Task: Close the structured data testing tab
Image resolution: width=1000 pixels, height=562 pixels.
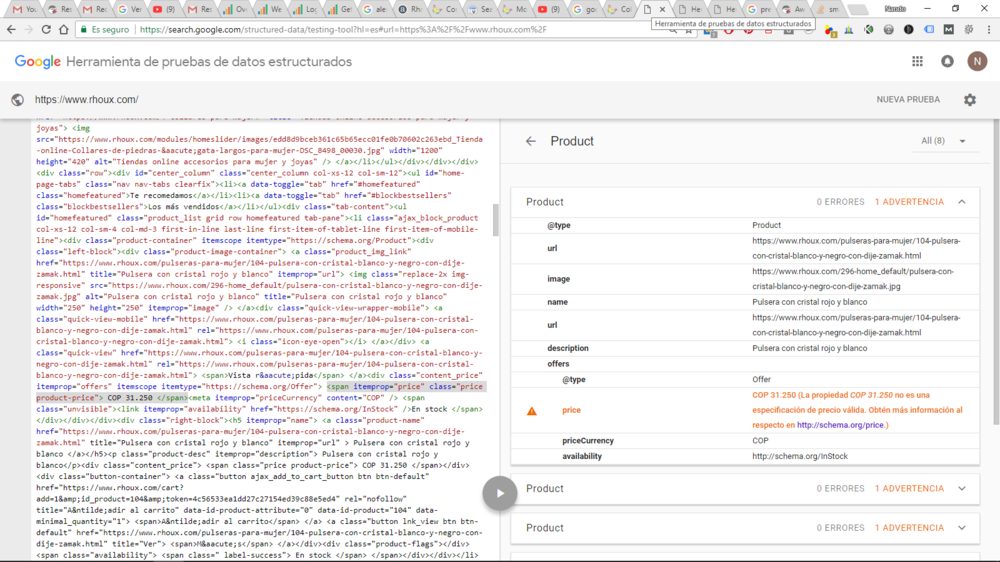Action: (x=661, y=9)
